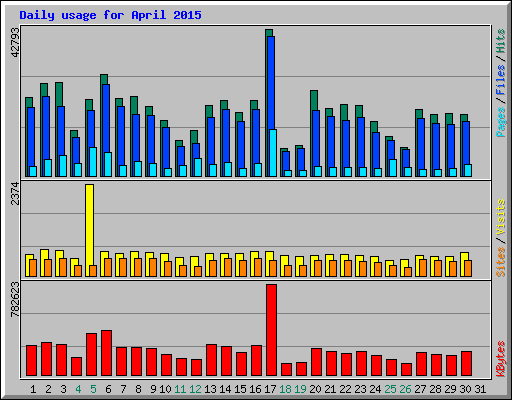Click the day 21 axis label
Image resolution: width=512 pixels, height=400 pixels.
coord(330,389)
